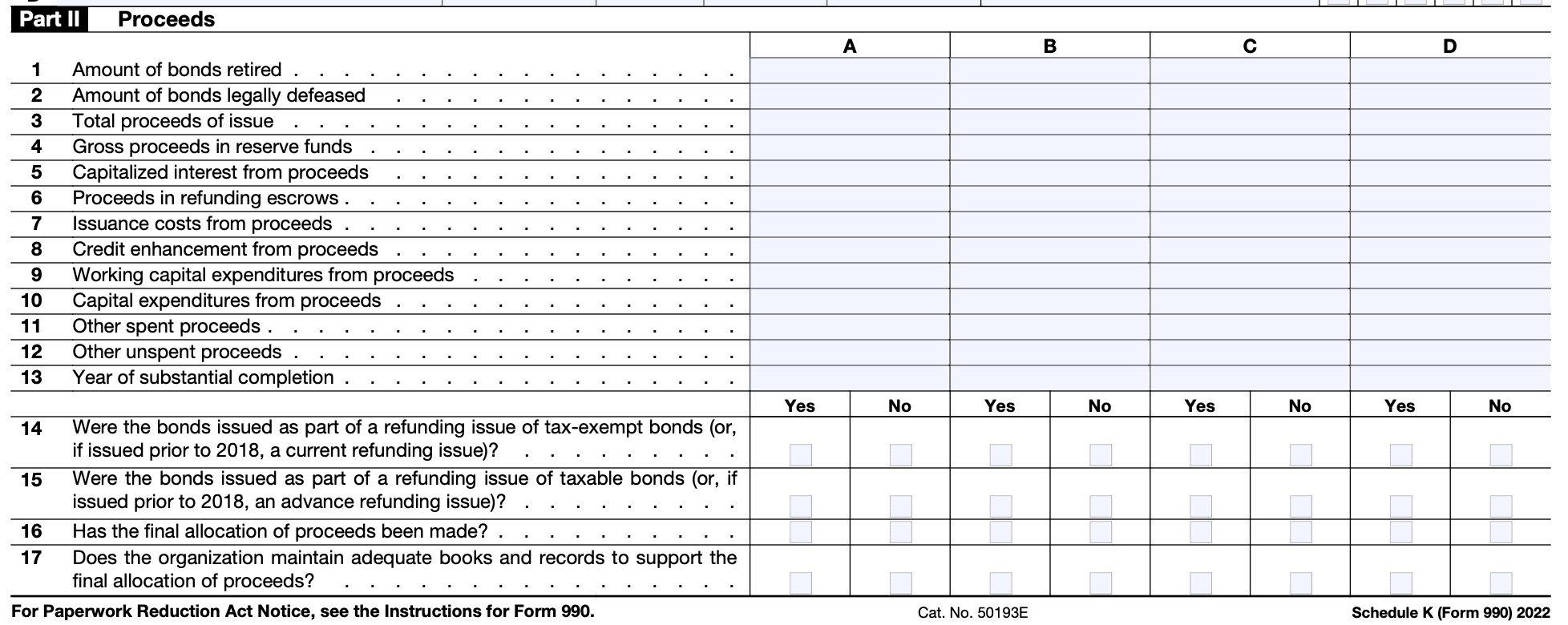This screenshot has height=625, width=1568.
Task: Check No for line 14 column D
Action: pyautogui.click(x=1500, y=455)
